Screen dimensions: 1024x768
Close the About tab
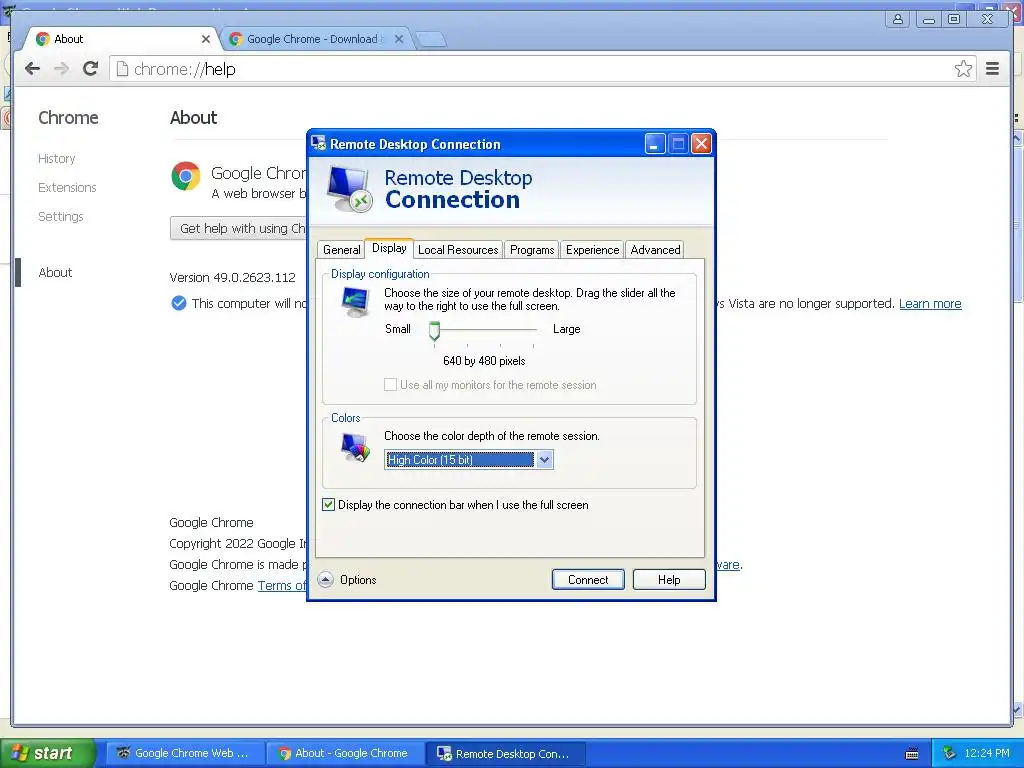point(206,39)
